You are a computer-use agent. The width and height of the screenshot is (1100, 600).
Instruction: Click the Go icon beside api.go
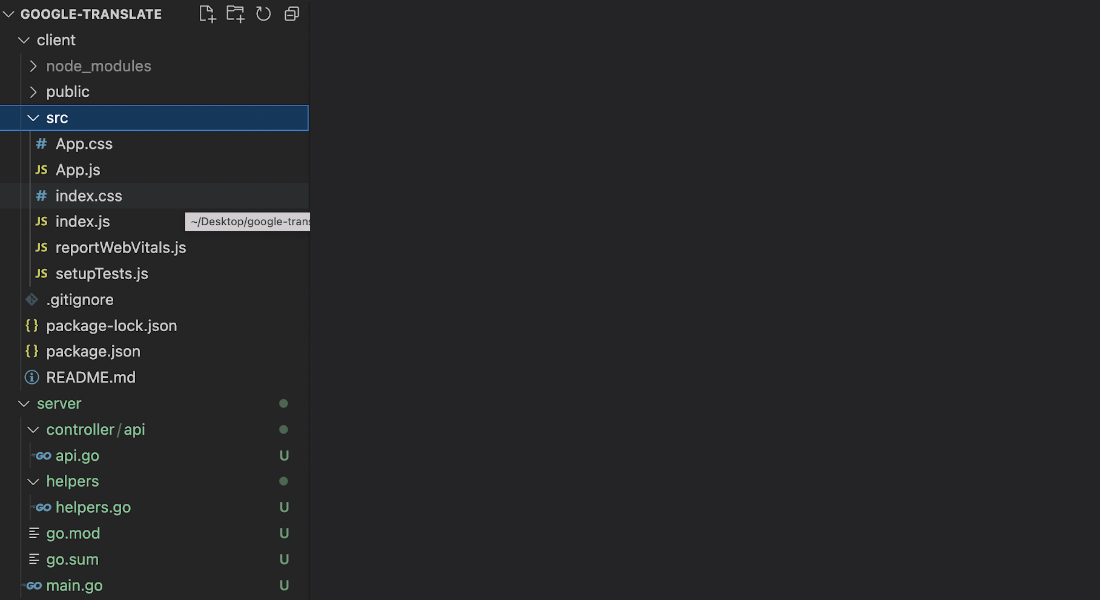pos(43,456)
